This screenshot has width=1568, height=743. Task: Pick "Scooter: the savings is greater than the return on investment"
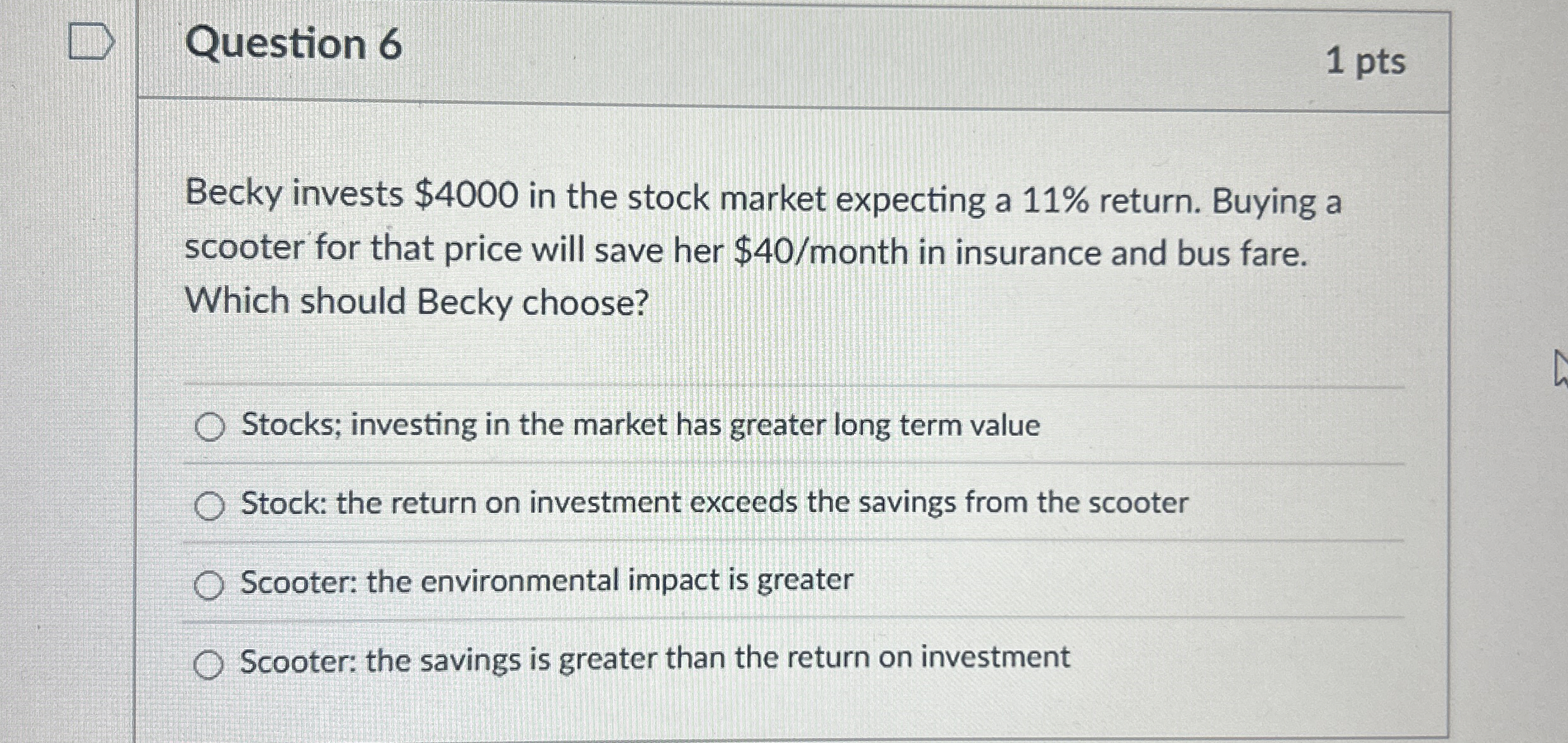211,660
